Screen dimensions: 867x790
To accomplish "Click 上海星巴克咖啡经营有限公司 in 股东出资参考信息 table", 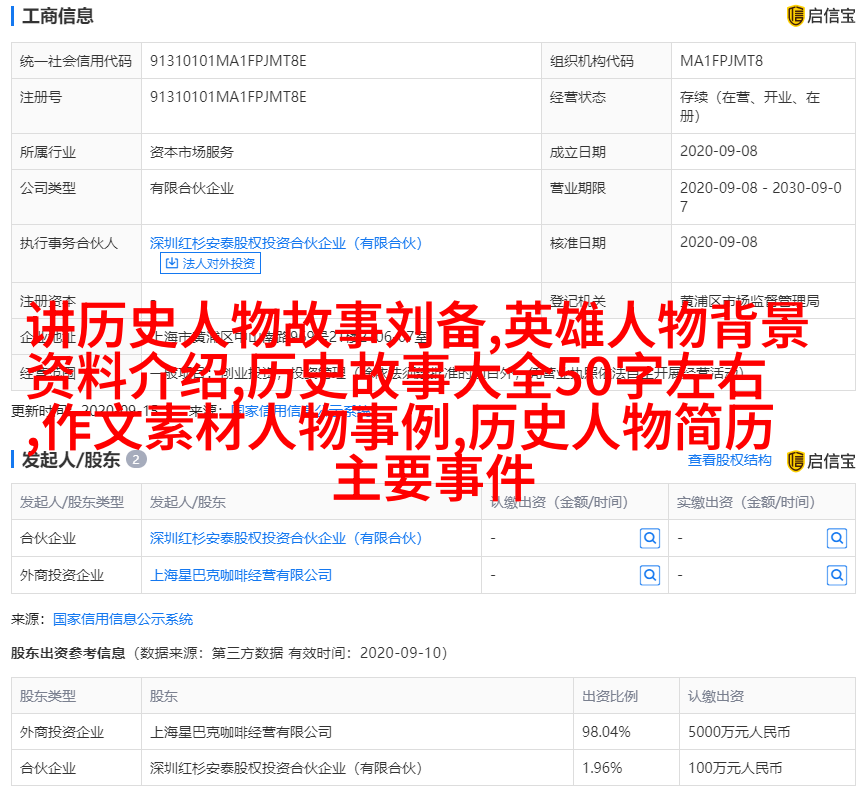I will tap(241, 732).
